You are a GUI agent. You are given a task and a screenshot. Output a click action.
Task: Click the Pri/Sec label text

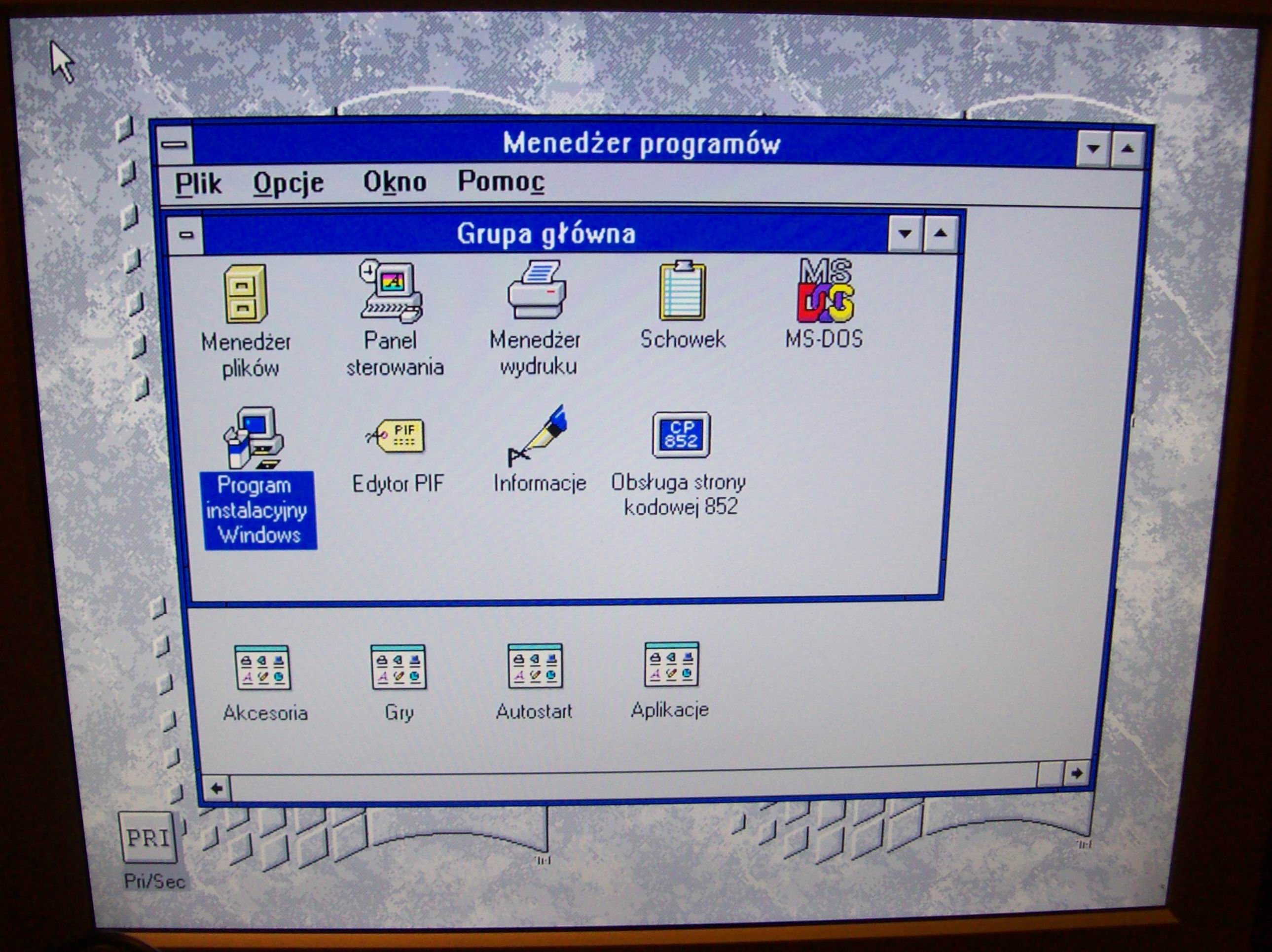155,881
